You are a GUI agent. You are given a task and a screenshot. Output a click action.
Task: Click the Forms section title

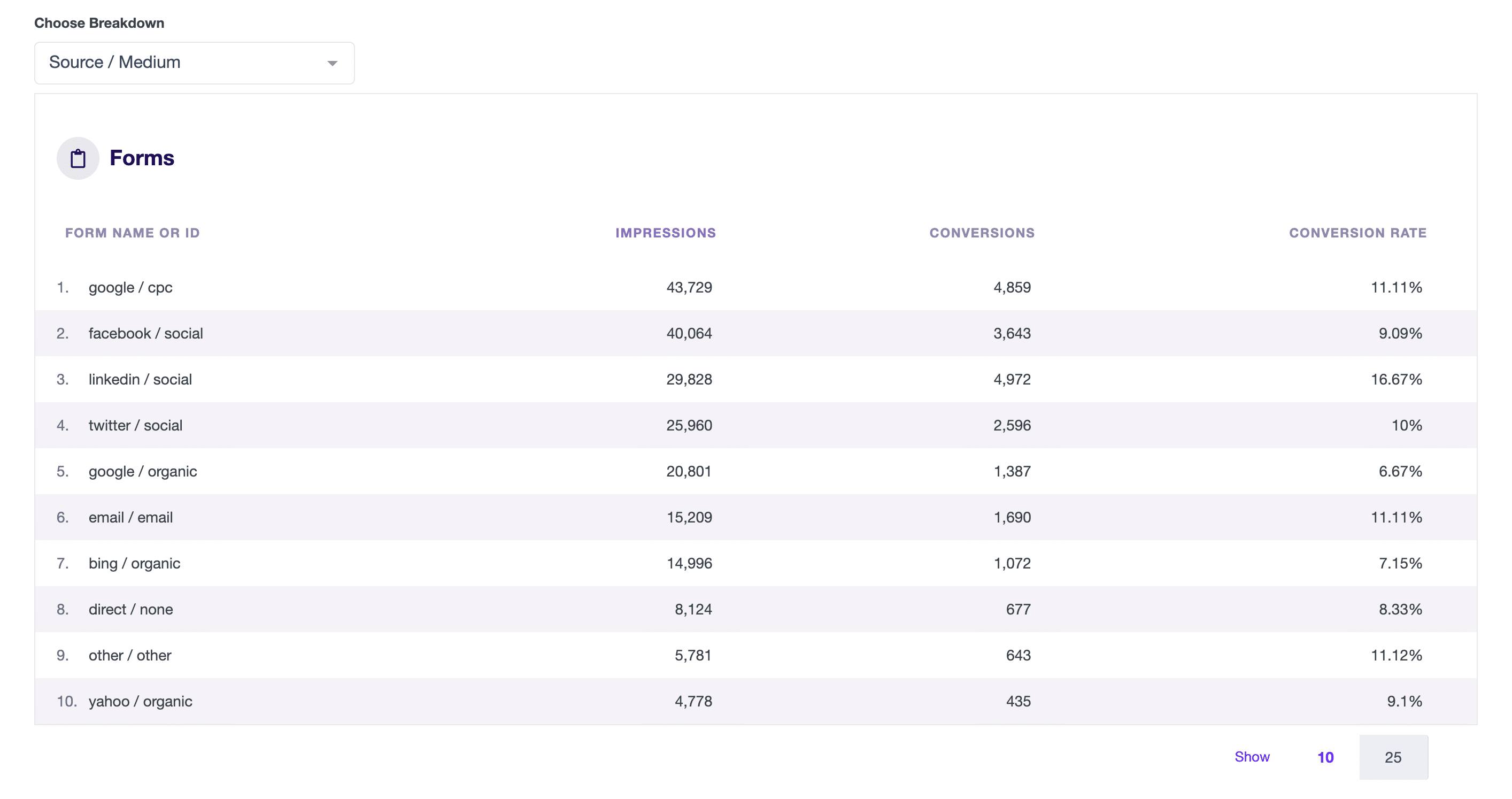142,158
